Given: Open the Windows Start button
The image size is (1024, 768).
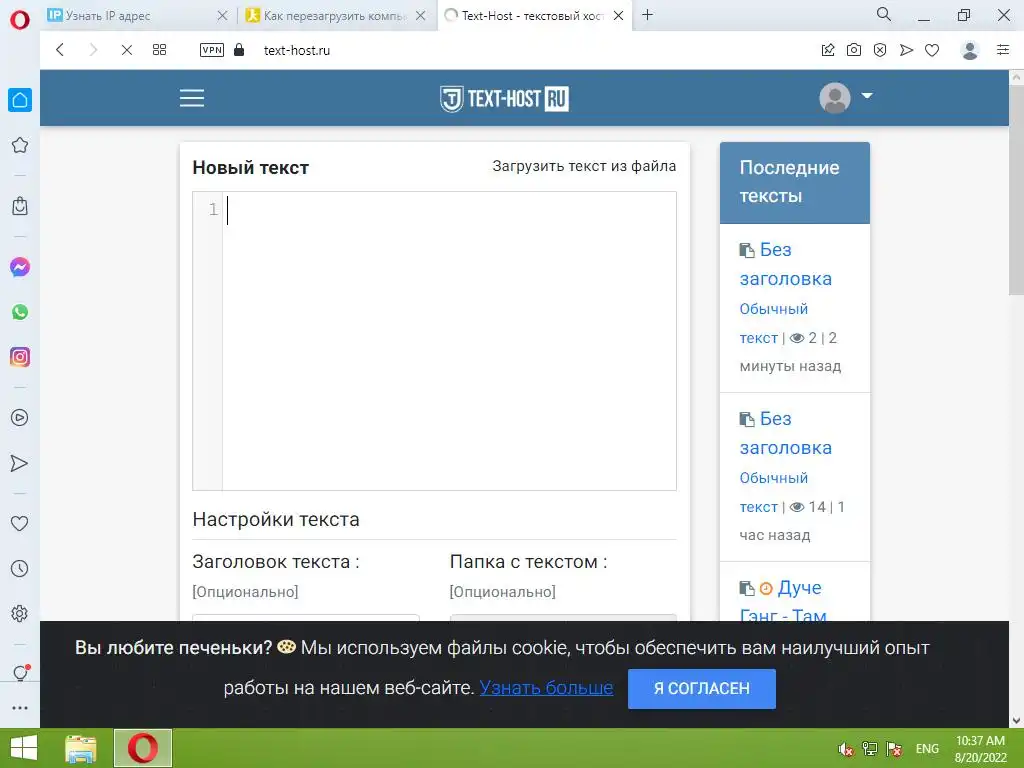Looking at the screenshot, I should (x=24, y=748).
